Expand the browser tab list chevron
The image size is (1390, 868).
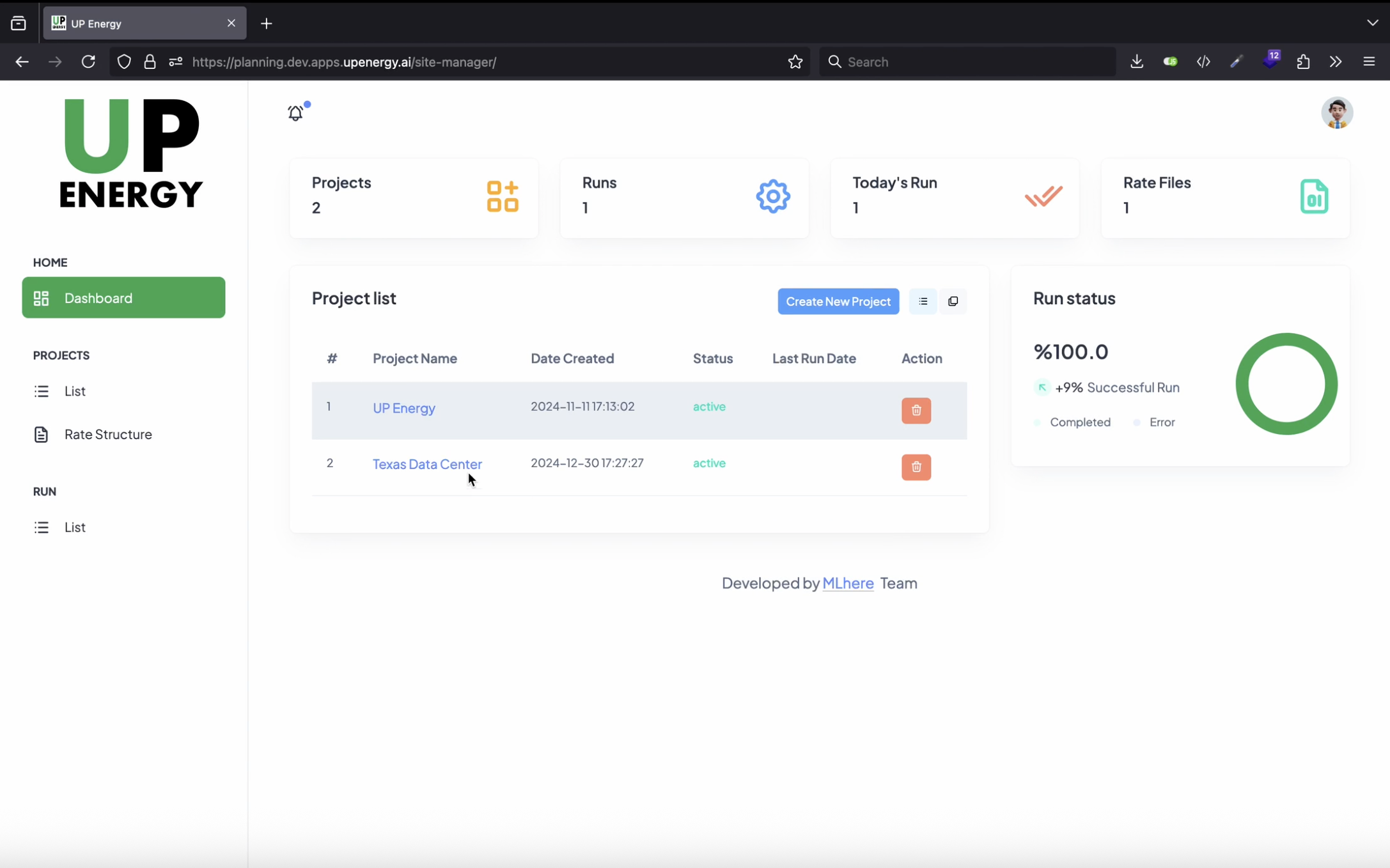point(1372,23)
